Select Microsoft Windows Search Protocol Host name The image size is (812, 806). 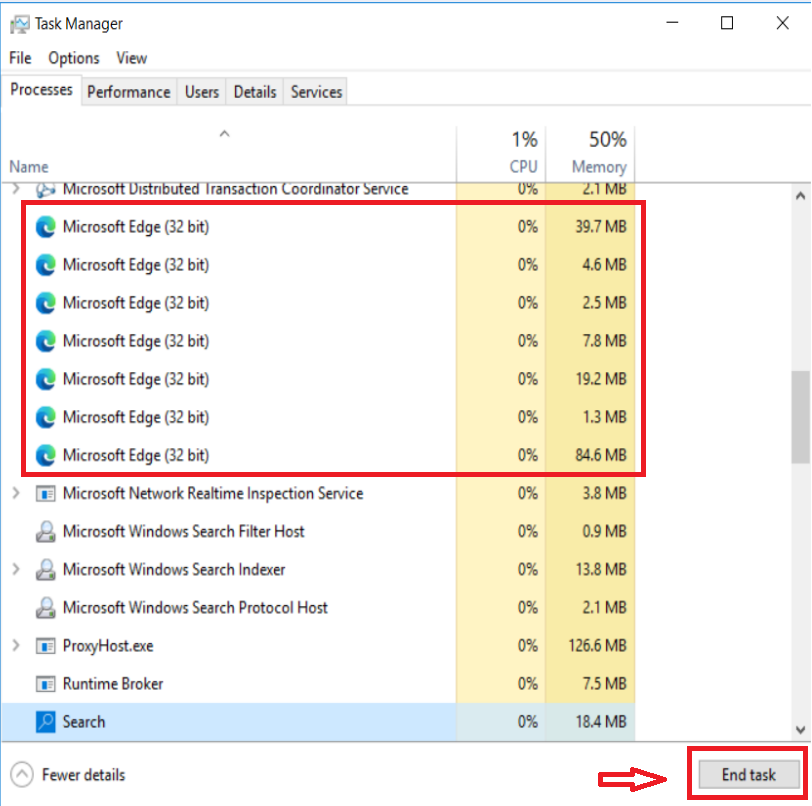click(195, 608)
